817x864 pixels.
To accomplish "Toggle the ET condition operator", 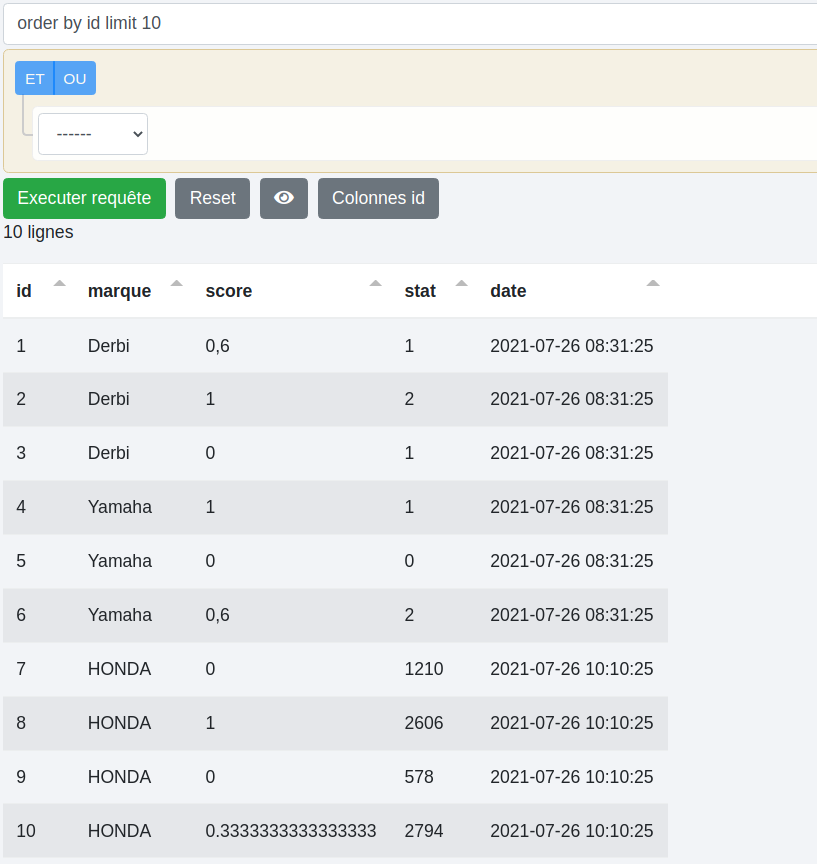I will [35, 78].
